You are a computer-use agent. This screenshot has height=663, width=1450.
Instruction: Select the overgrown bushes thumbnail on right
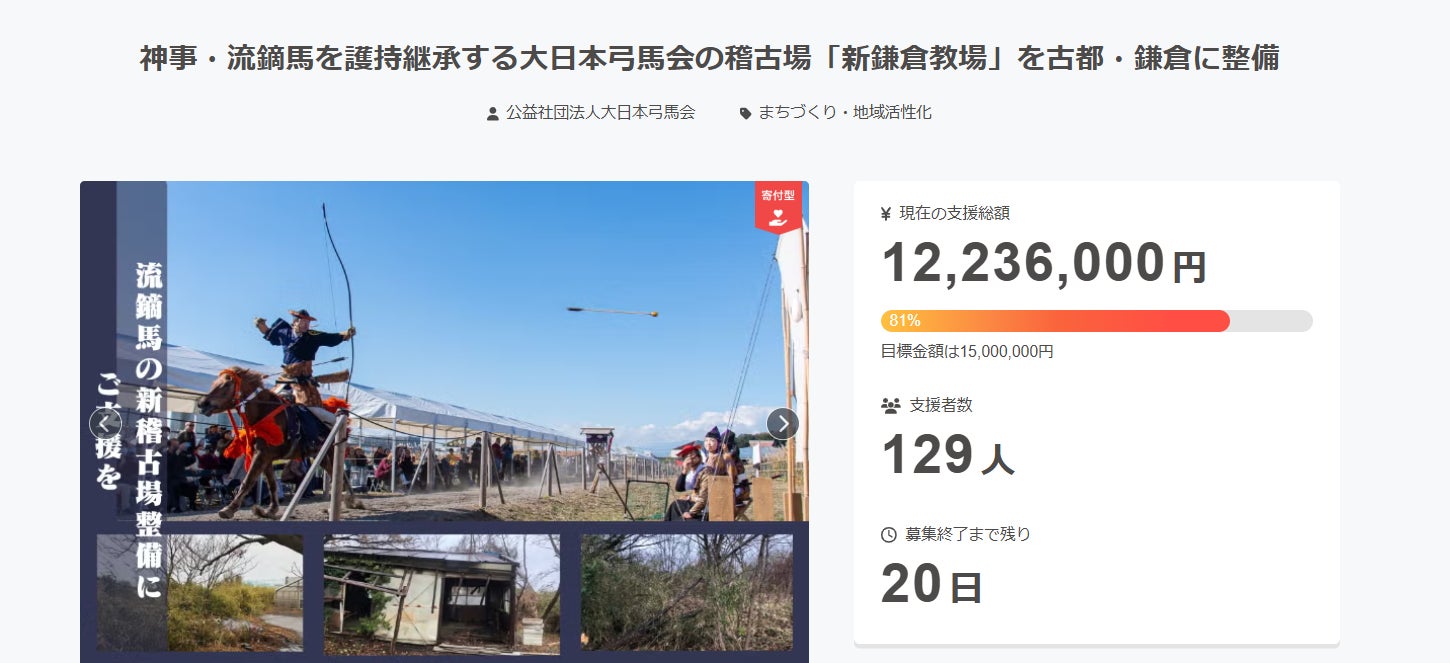click(686, 592)
